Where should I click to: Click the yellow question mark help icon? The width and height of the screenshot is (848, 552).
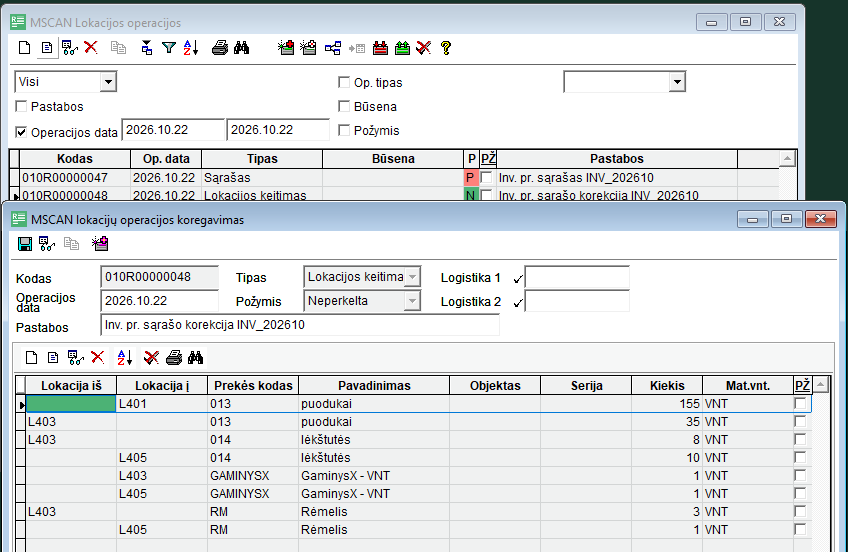[446, 48]
